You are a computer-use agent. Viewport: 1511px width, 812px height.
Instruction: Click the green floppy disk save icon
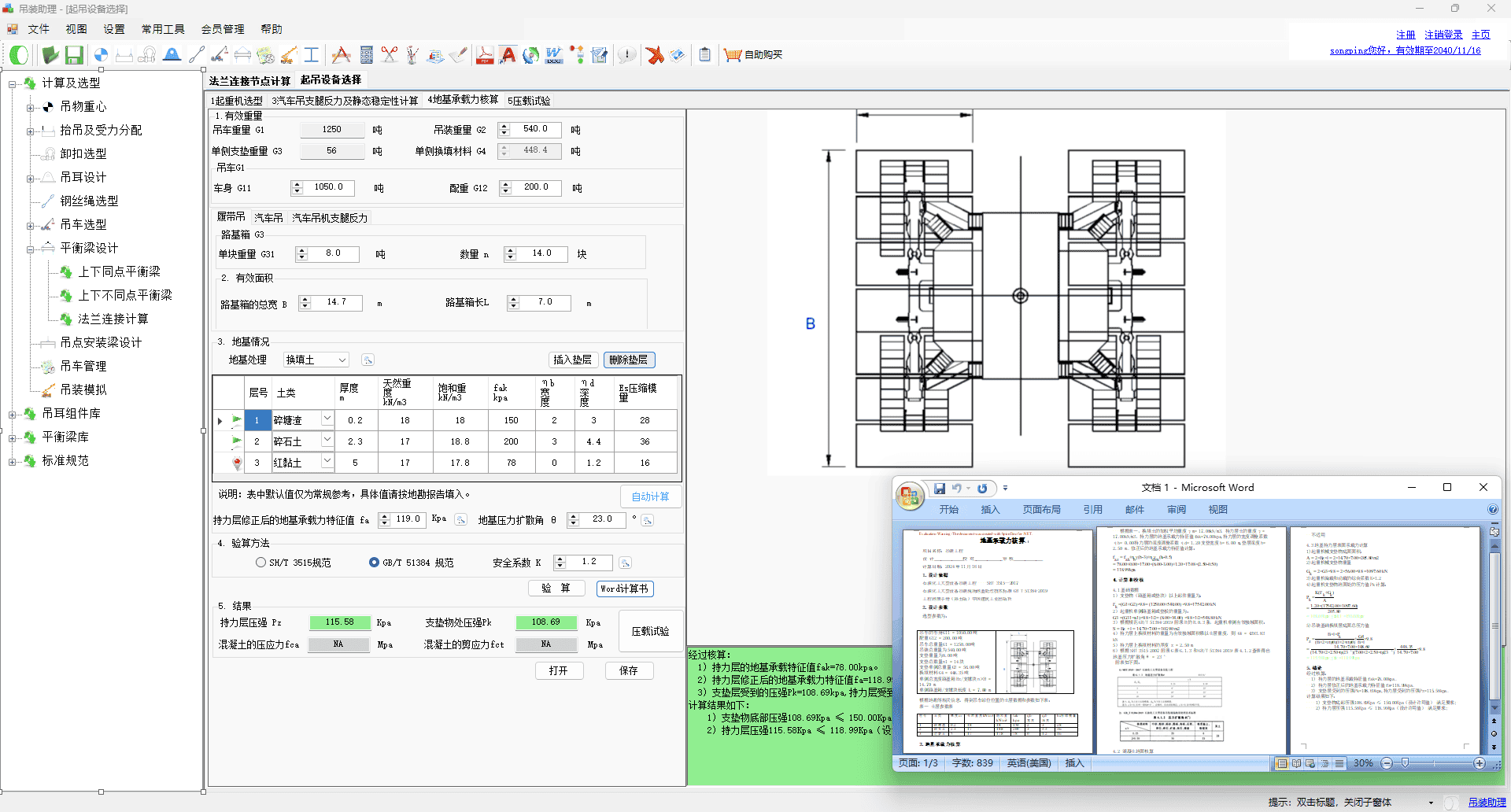coord(74,55)
